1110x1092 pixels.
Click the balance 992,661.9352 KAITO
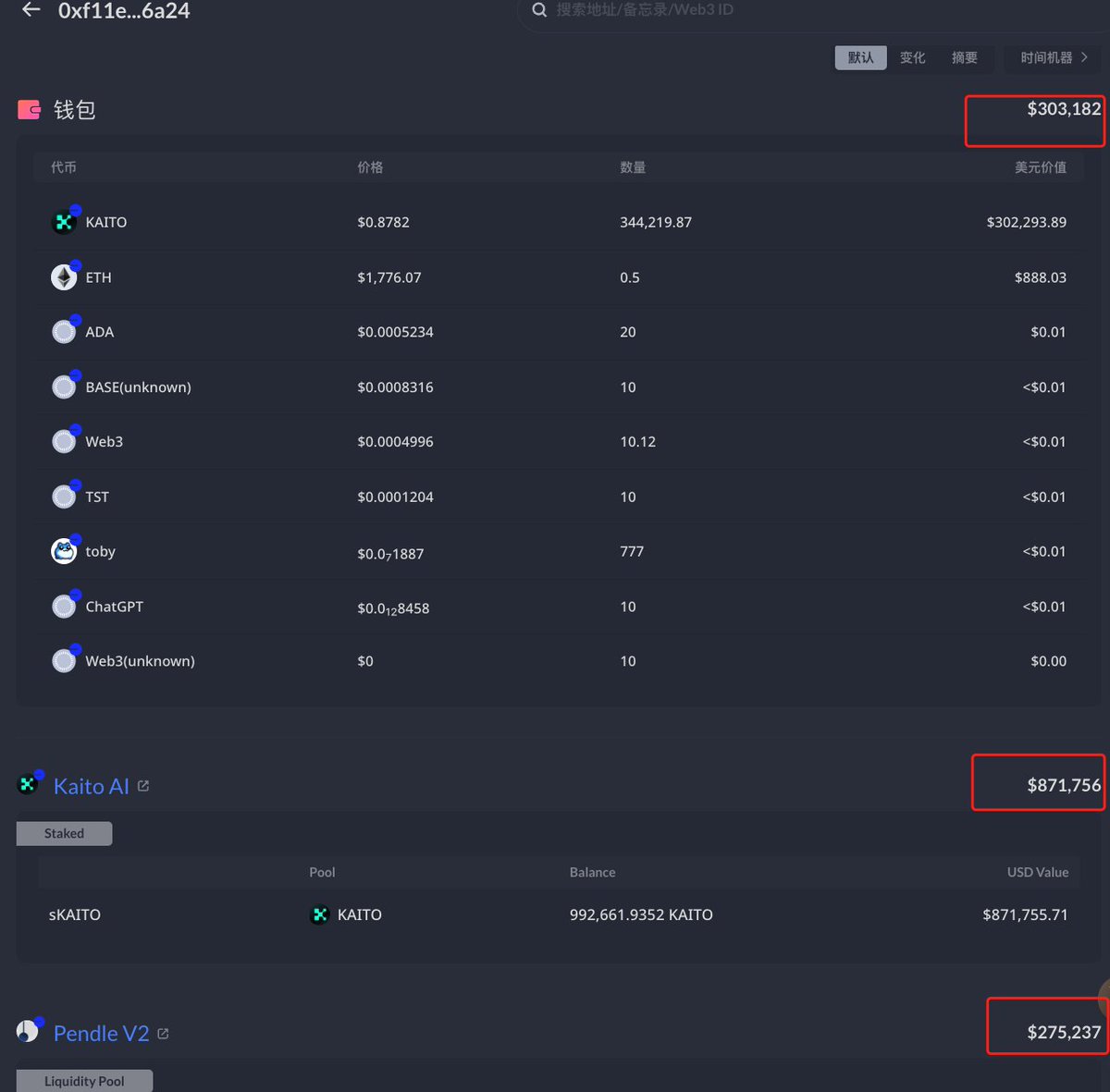[x=641, y=914]
